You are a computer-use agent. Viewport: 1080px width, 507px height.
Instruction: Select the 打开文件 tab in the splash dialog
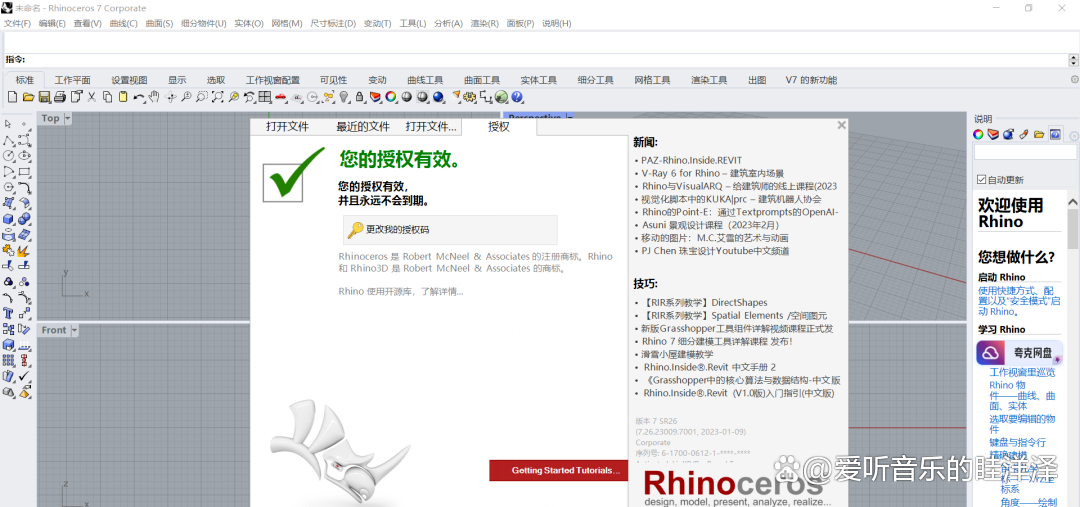pos(287,127)
